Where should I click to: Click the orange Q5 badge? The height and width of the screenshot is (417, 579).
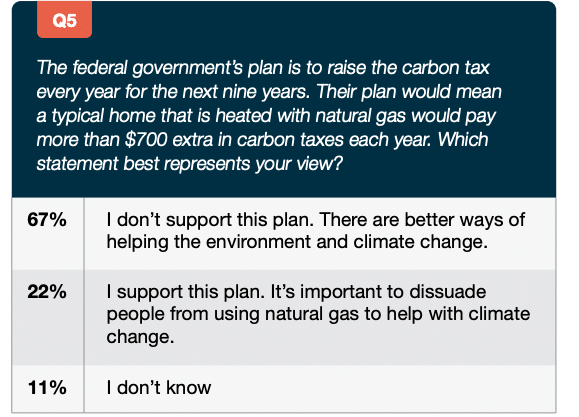pyautogui.click(x=64, y=20)
